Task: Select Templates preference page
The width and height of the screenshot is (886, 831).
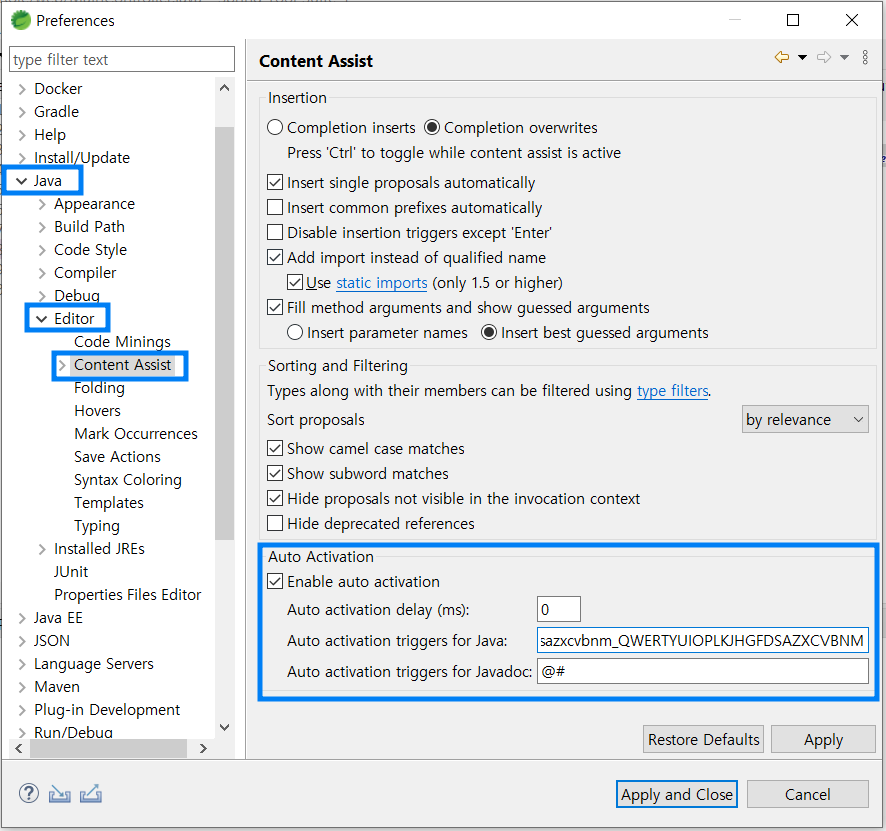Action: point(108,503)
